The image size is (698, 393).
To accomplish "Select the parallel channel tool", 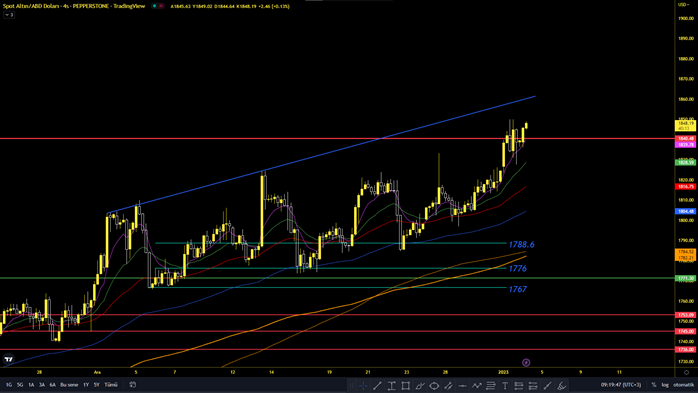I will point(448,386).
